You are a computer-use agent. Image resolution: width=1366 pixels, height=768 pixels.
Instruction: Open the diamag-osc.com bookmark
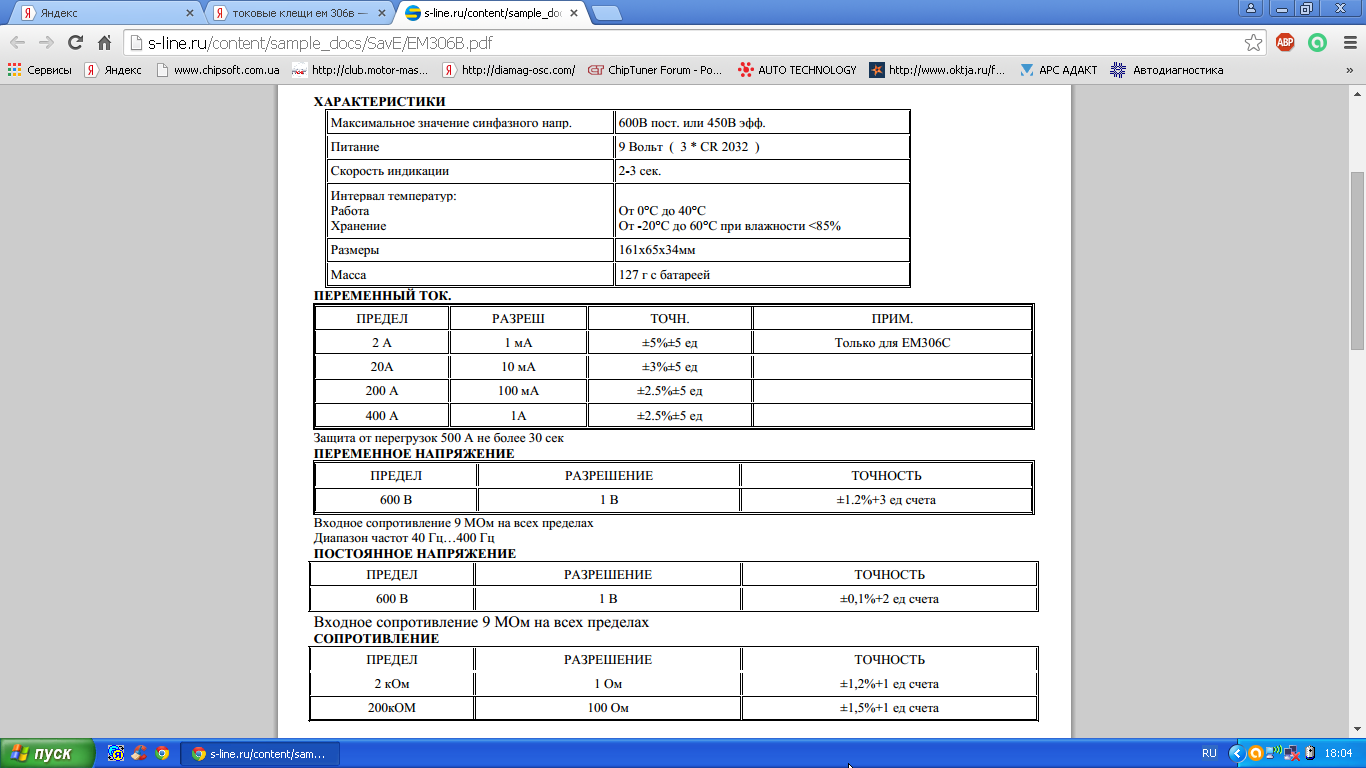tap(510, 70)
